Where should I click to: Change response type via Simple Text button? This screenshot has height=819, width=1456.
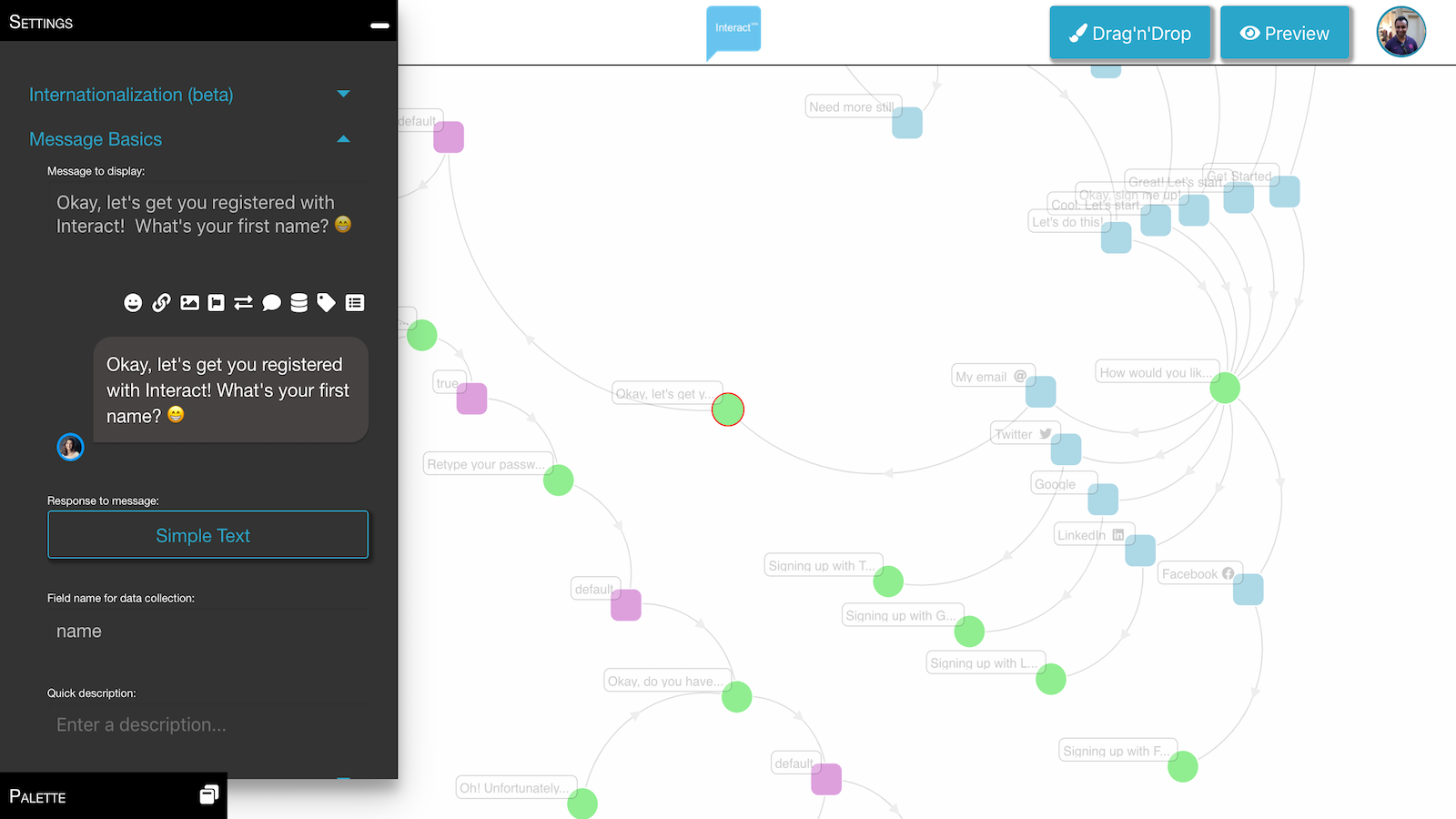pos(207,535)
